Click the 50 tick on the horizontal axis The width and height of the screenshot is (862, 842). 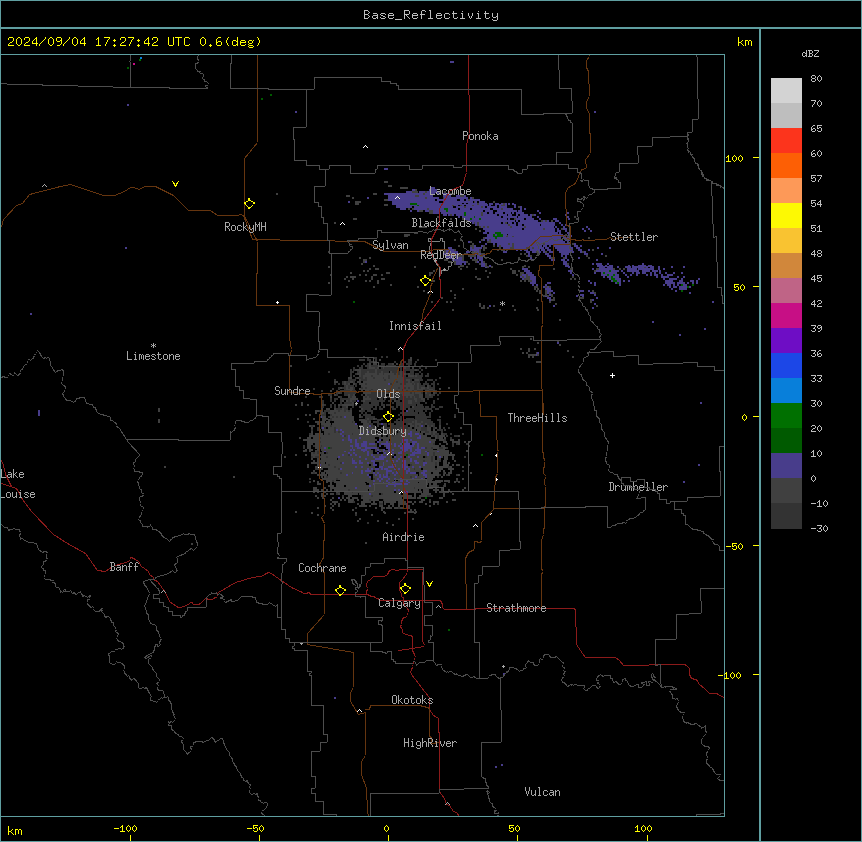(x=514, y=828)
